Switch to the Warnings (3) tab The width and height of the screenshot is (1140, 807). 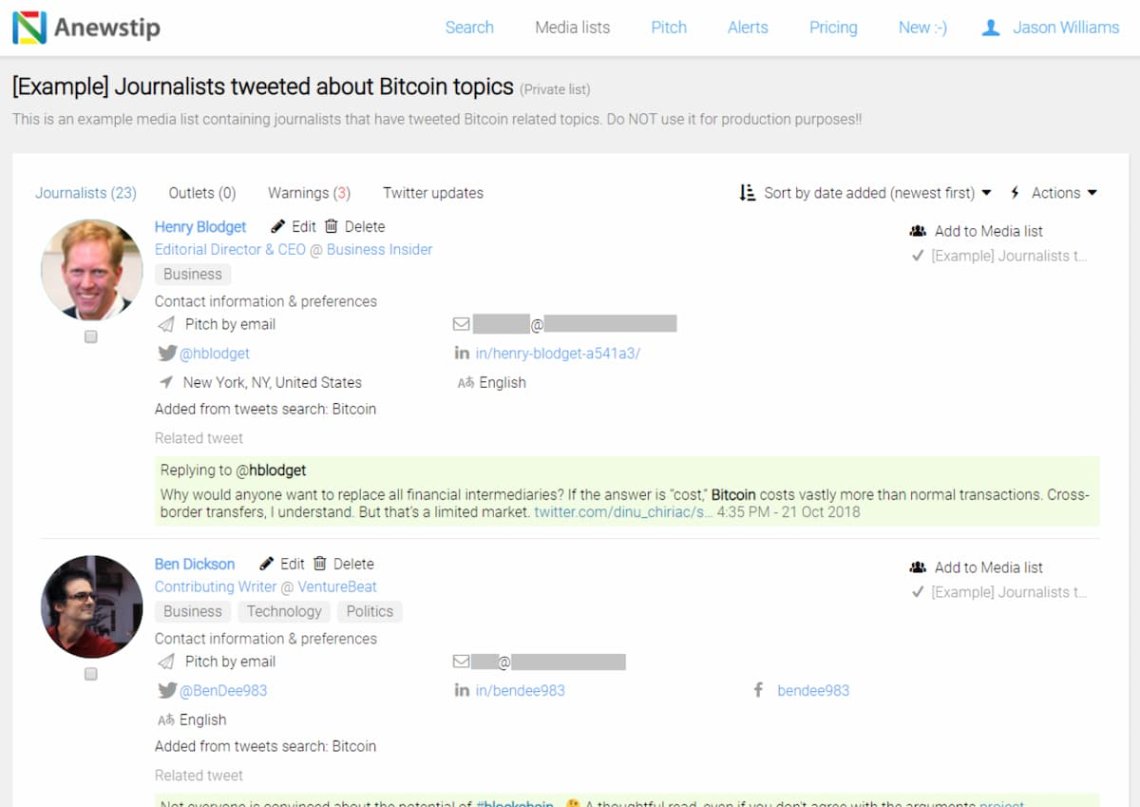(308, 193)
